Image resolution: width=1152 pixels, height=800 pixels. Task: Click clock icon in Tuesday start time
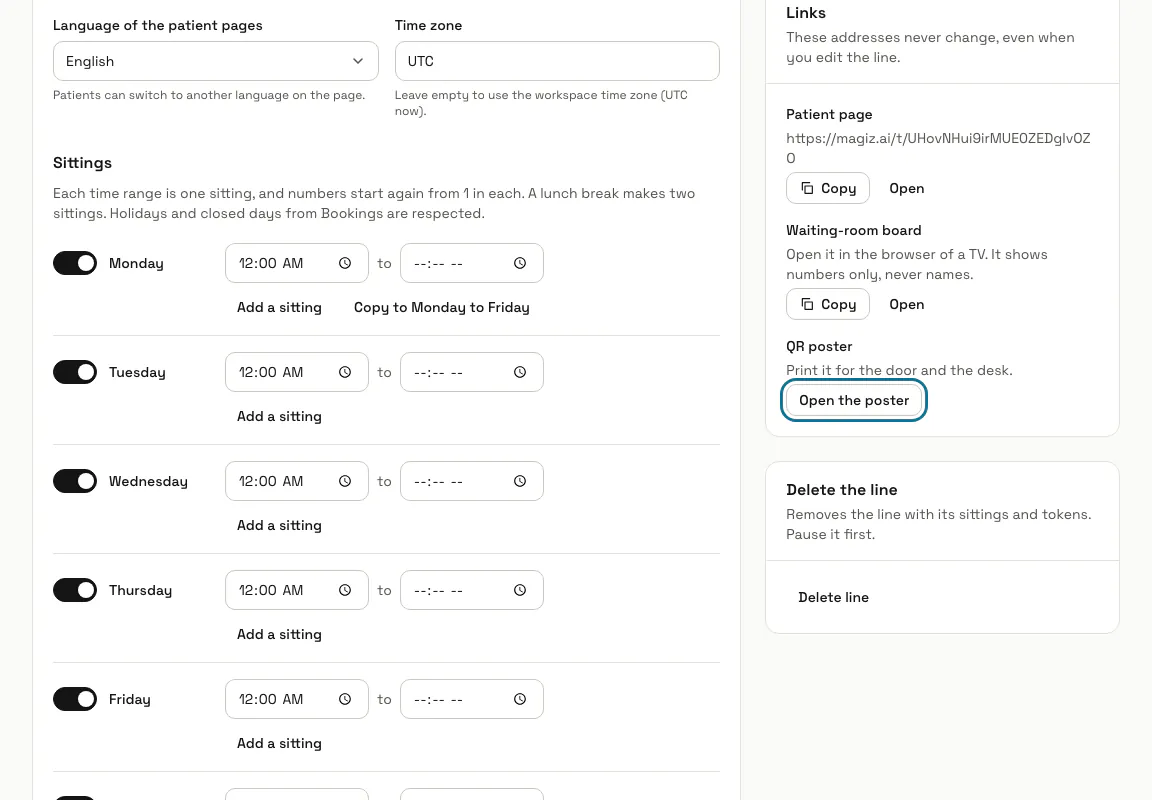click(345, 372)
